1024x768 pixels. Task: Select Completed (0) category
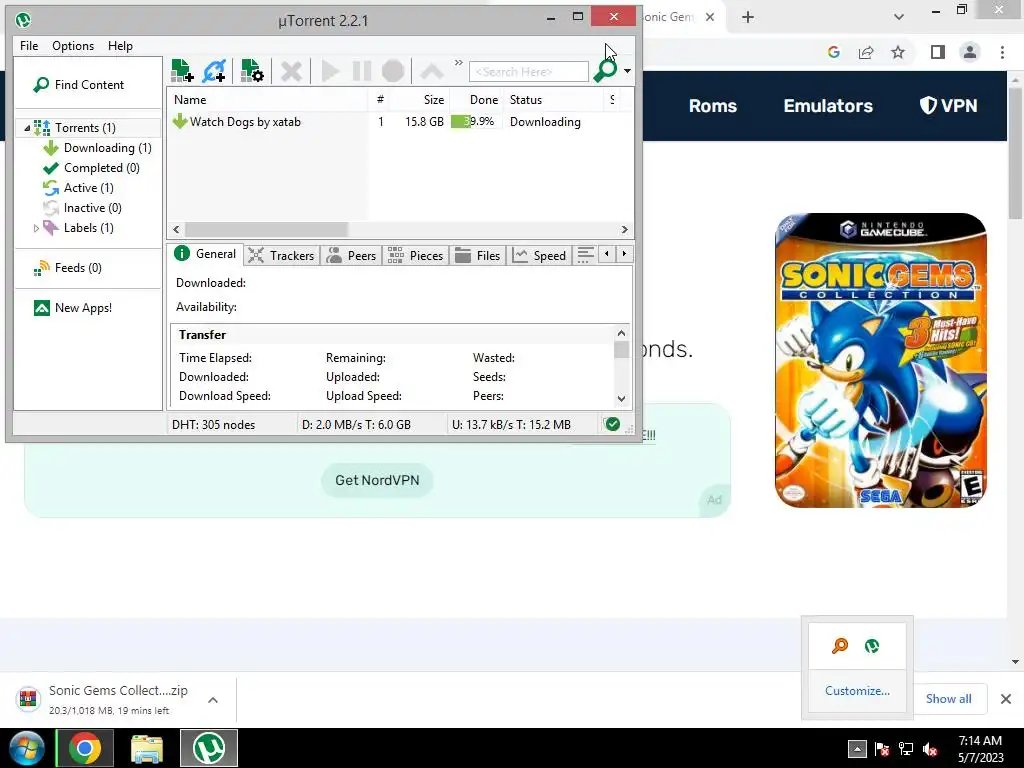[91, 168]
